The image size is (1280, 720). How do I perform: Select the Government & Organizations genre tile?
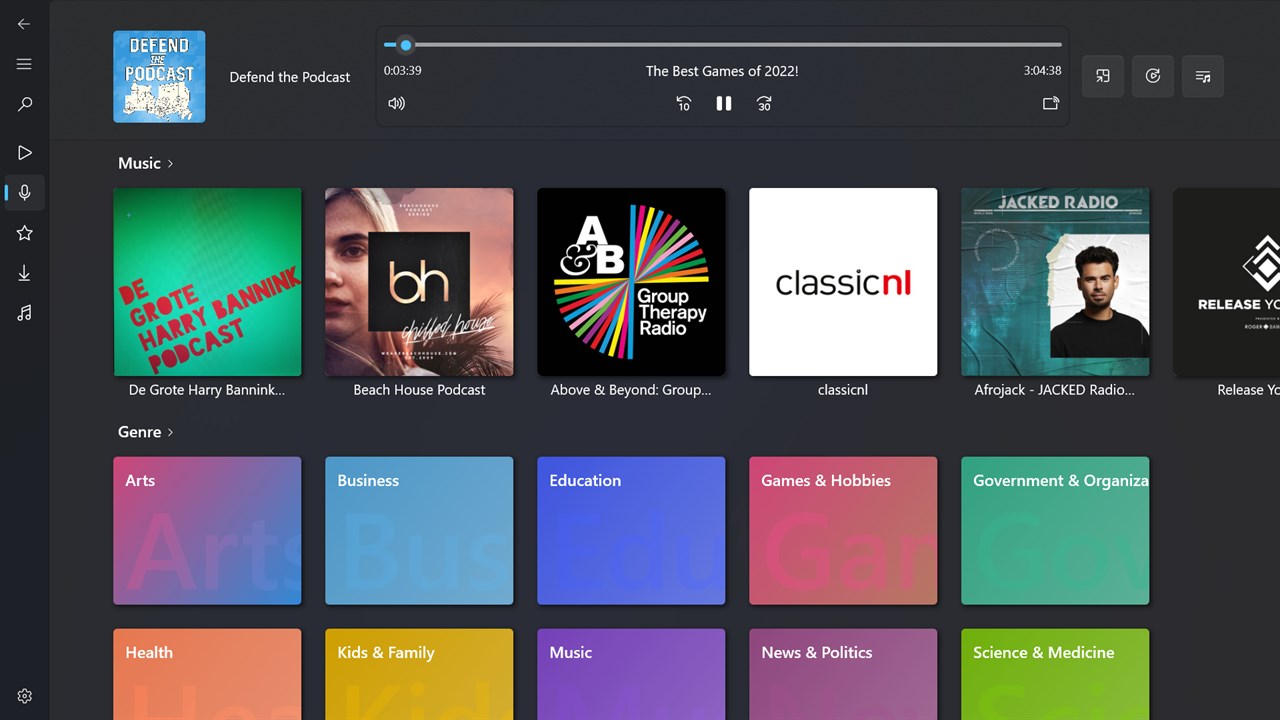(1055, 531)
